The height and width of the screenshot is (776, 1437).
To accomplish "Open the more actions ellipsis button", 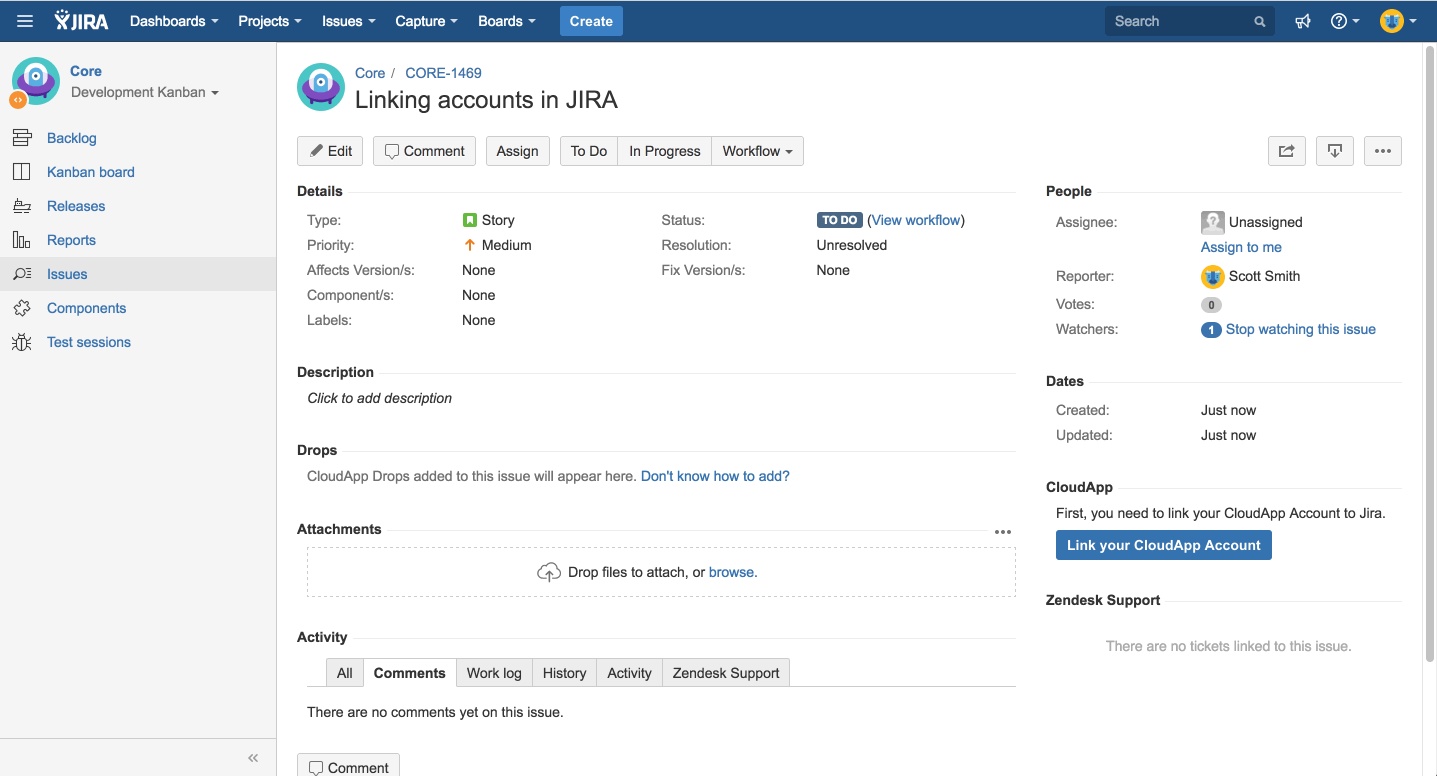I will [x=1383, y=151].
